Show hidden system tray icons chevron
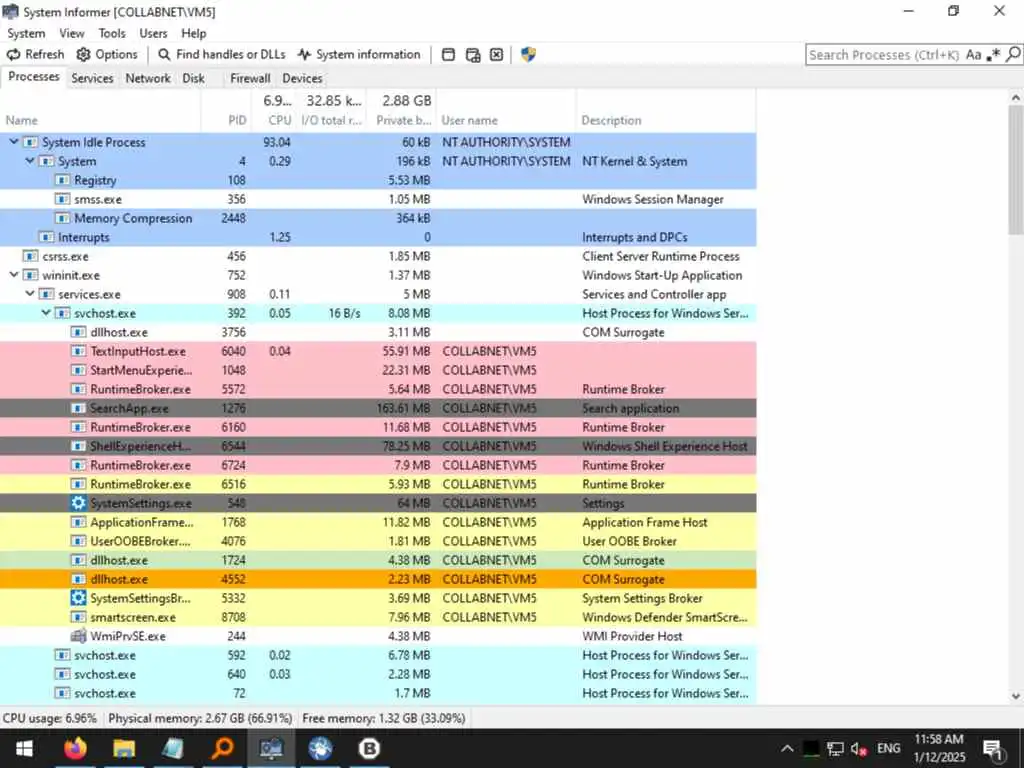The width and height of the screenshot is (1024, 768). click(x=787, y=748)
